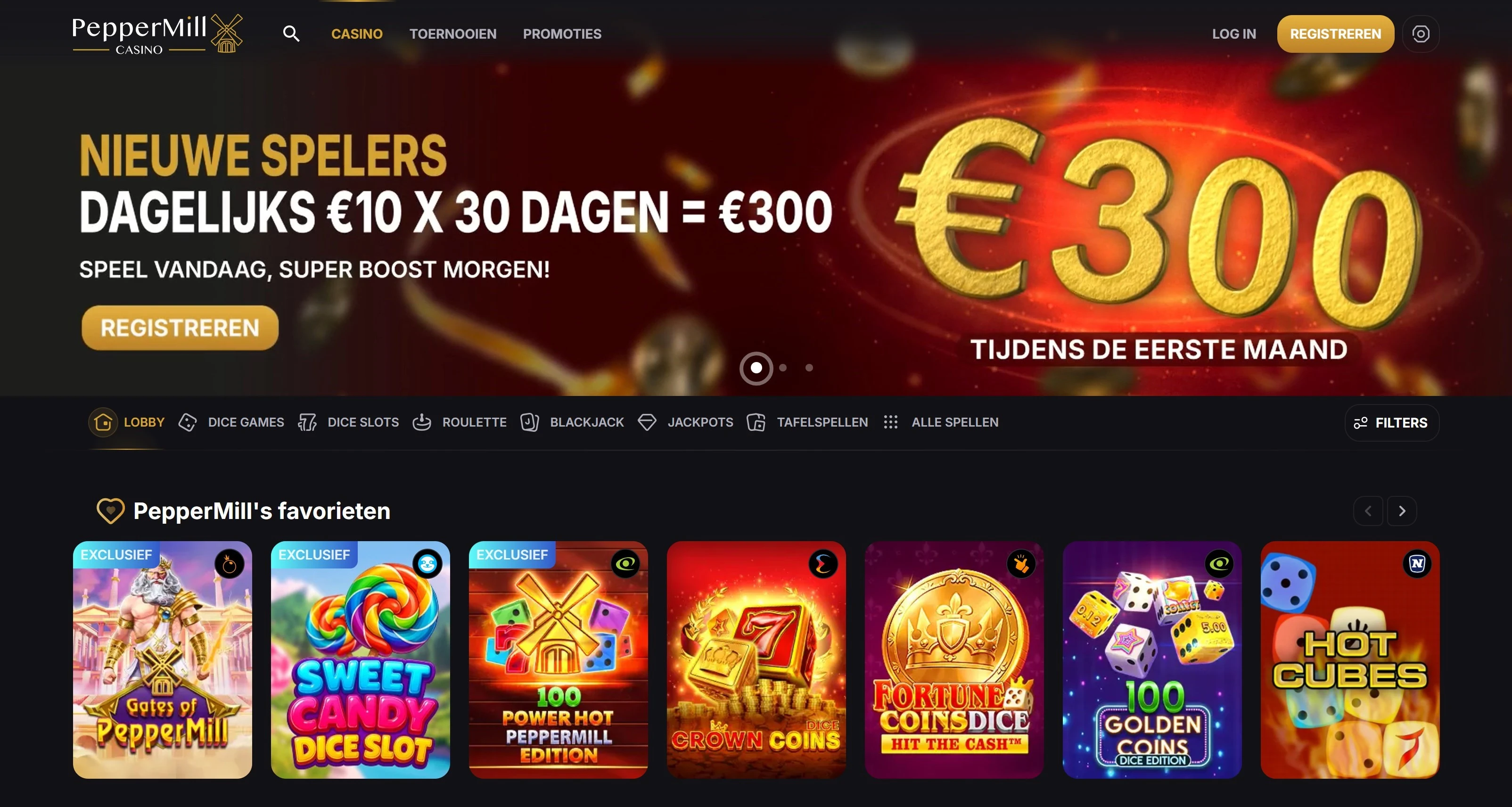Show next favorieten games with right chevron

pyautogui.click(x=1402, y=511)
